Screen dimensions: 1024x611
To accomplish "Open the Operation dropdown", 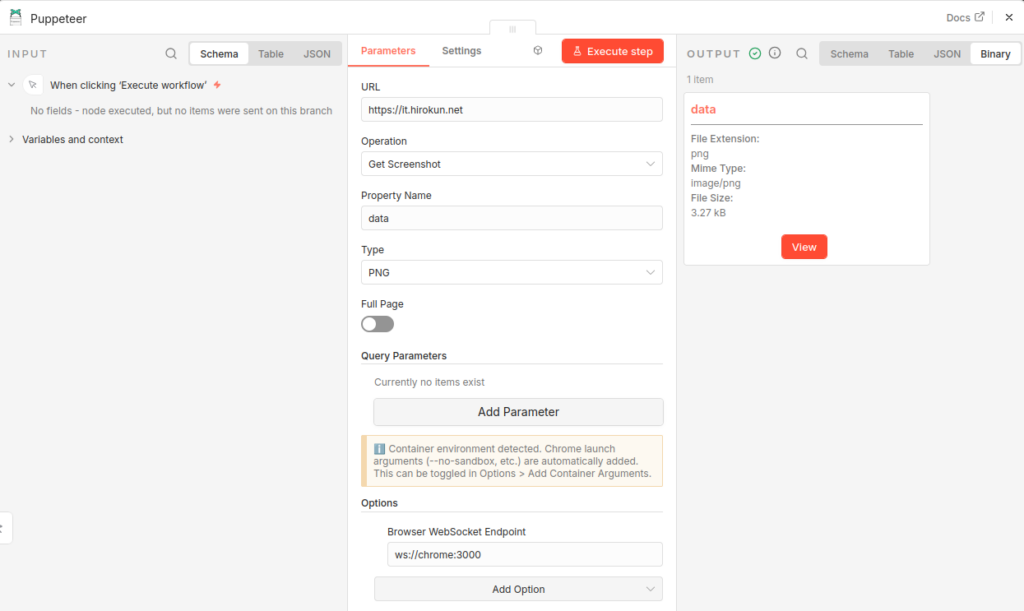I will click(x=511, y=164).
